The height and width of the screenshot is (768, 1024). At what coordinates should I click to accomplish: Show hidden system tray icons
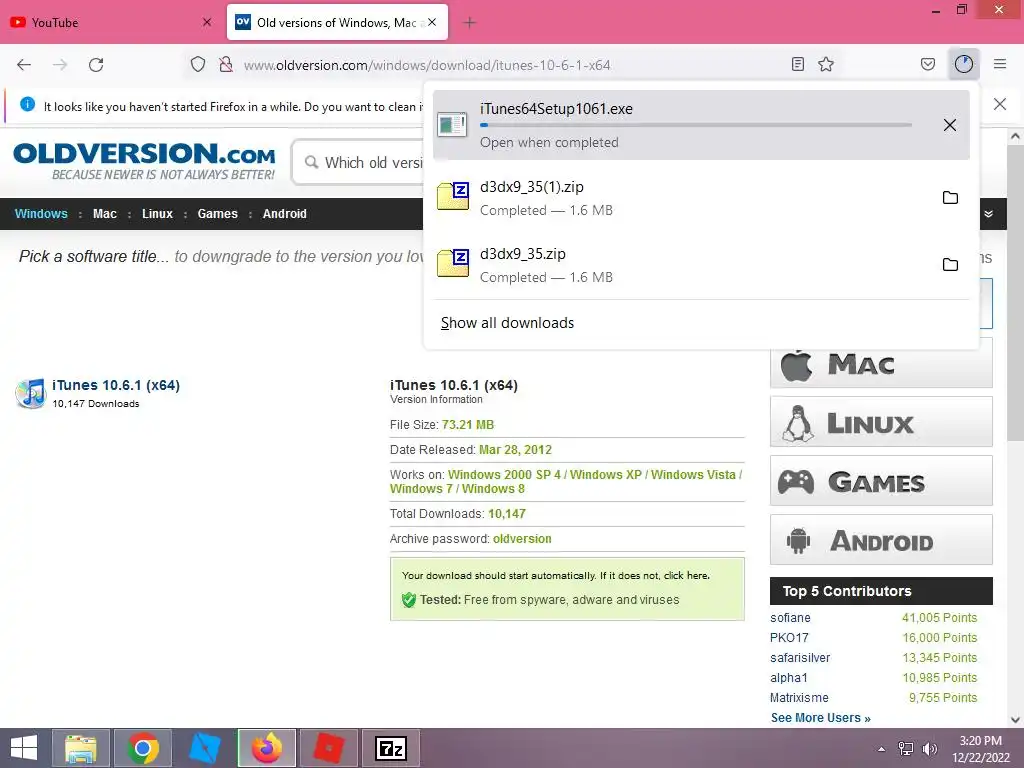coord(882,749)
